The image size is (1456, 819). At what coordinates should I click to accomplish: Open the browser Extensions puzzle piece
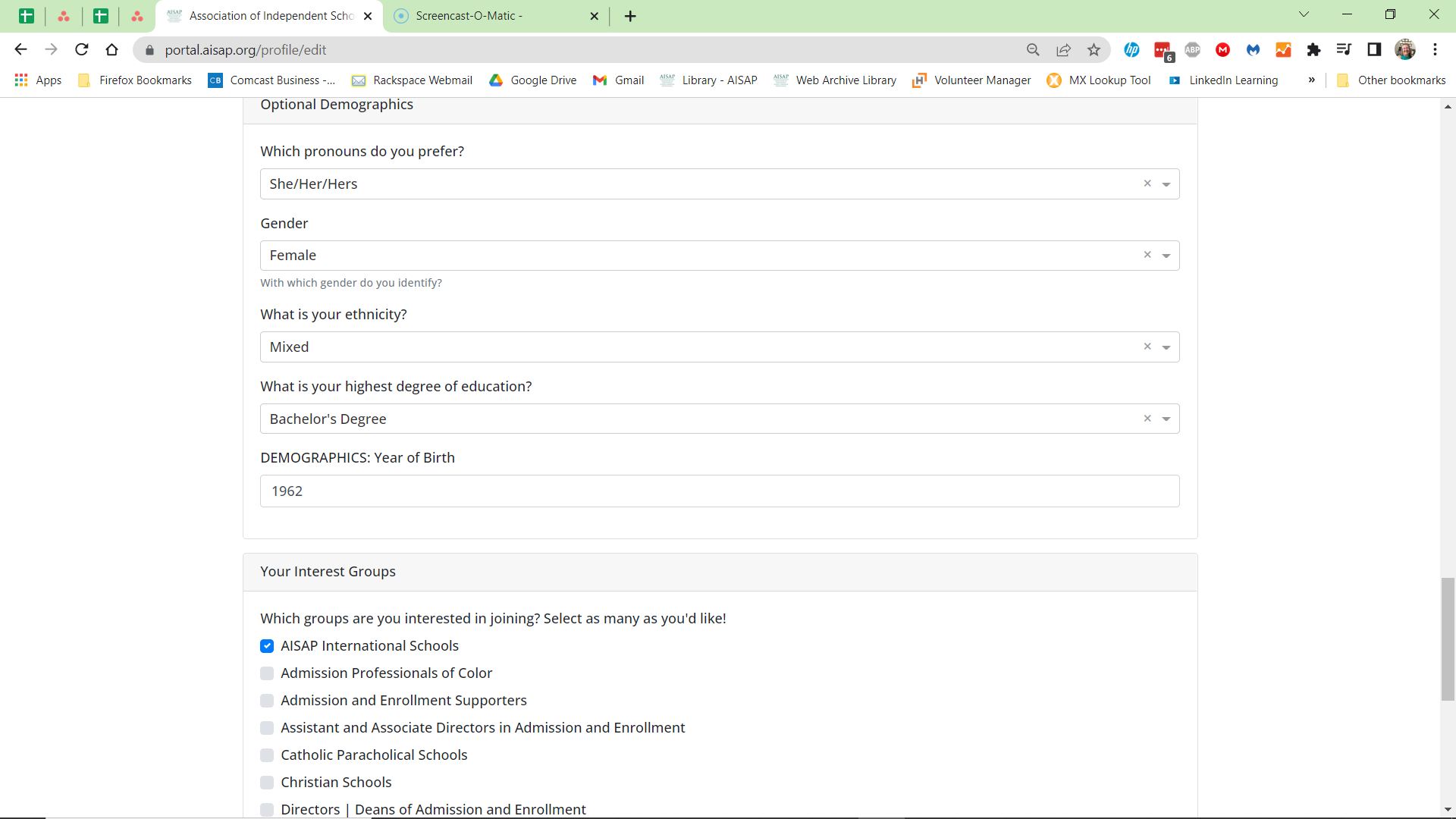click(x=1313, y=49)
